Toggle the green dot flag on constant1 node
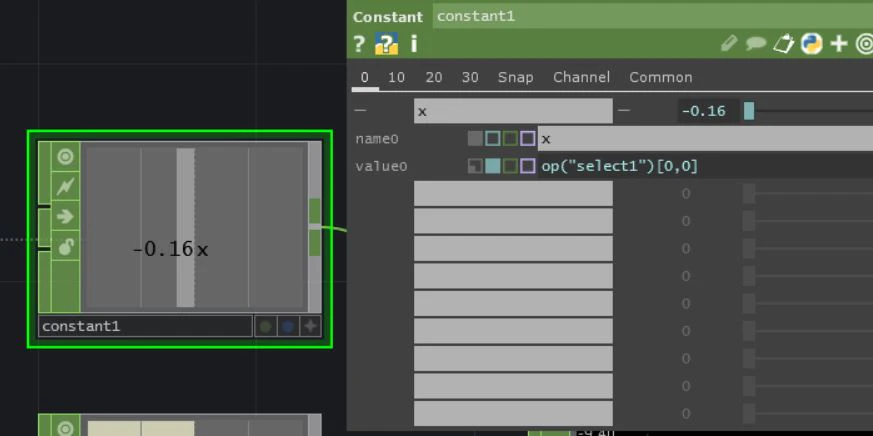Image resolution: width=873 pixels, height=436 pixels. pos(266,327)
